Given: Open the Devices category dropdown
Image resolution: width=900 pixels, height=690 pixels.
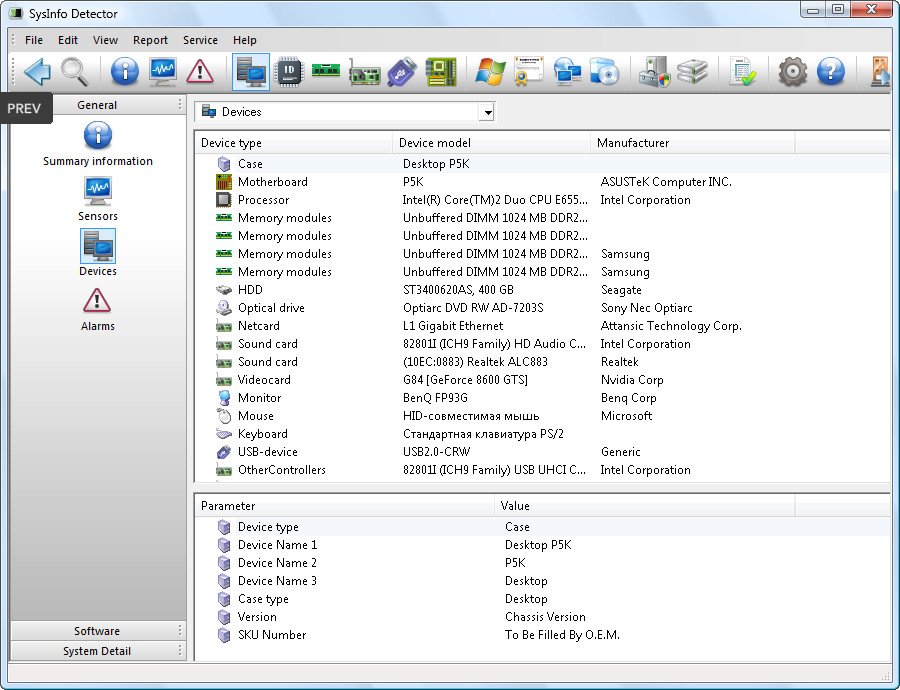Looking at the screenshot, I should [x=488, y=112].
